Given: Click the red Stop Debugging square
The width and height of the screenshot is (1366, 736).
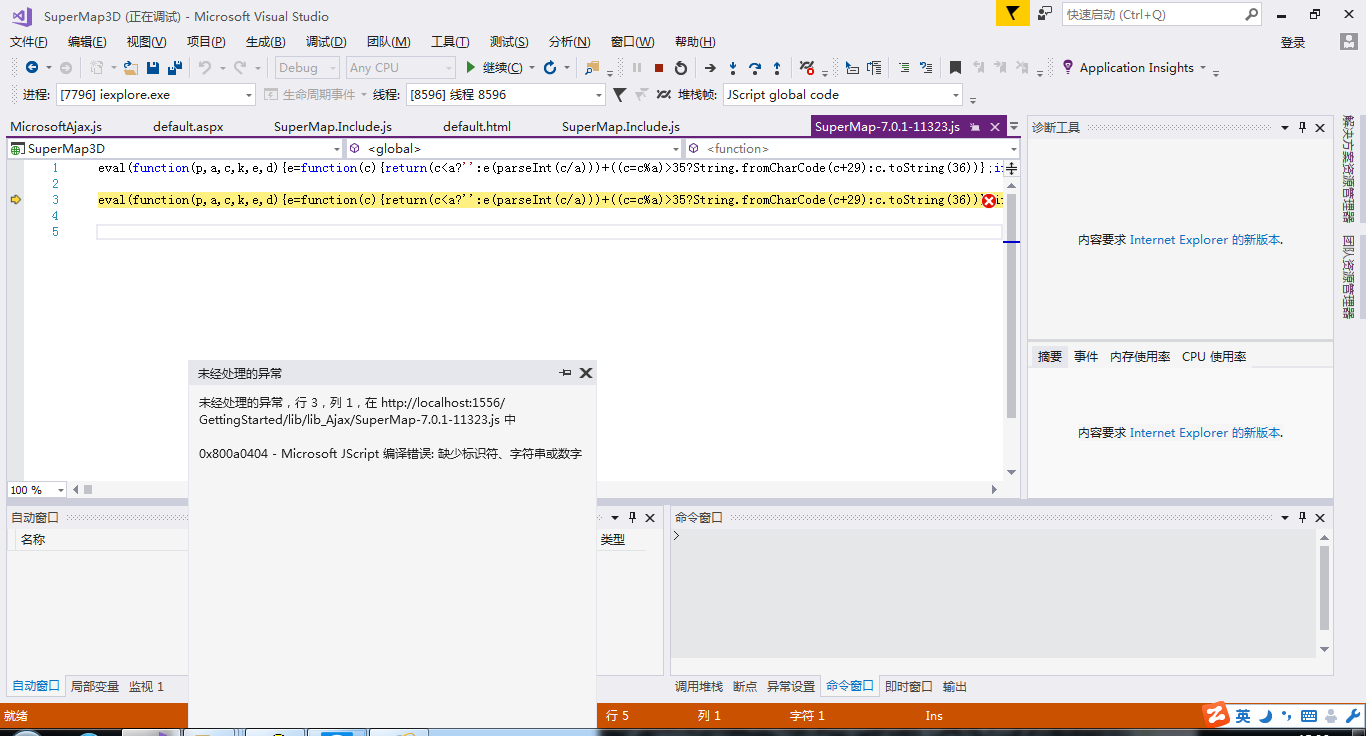Looking at the screenshot, I should pos(659,68).
